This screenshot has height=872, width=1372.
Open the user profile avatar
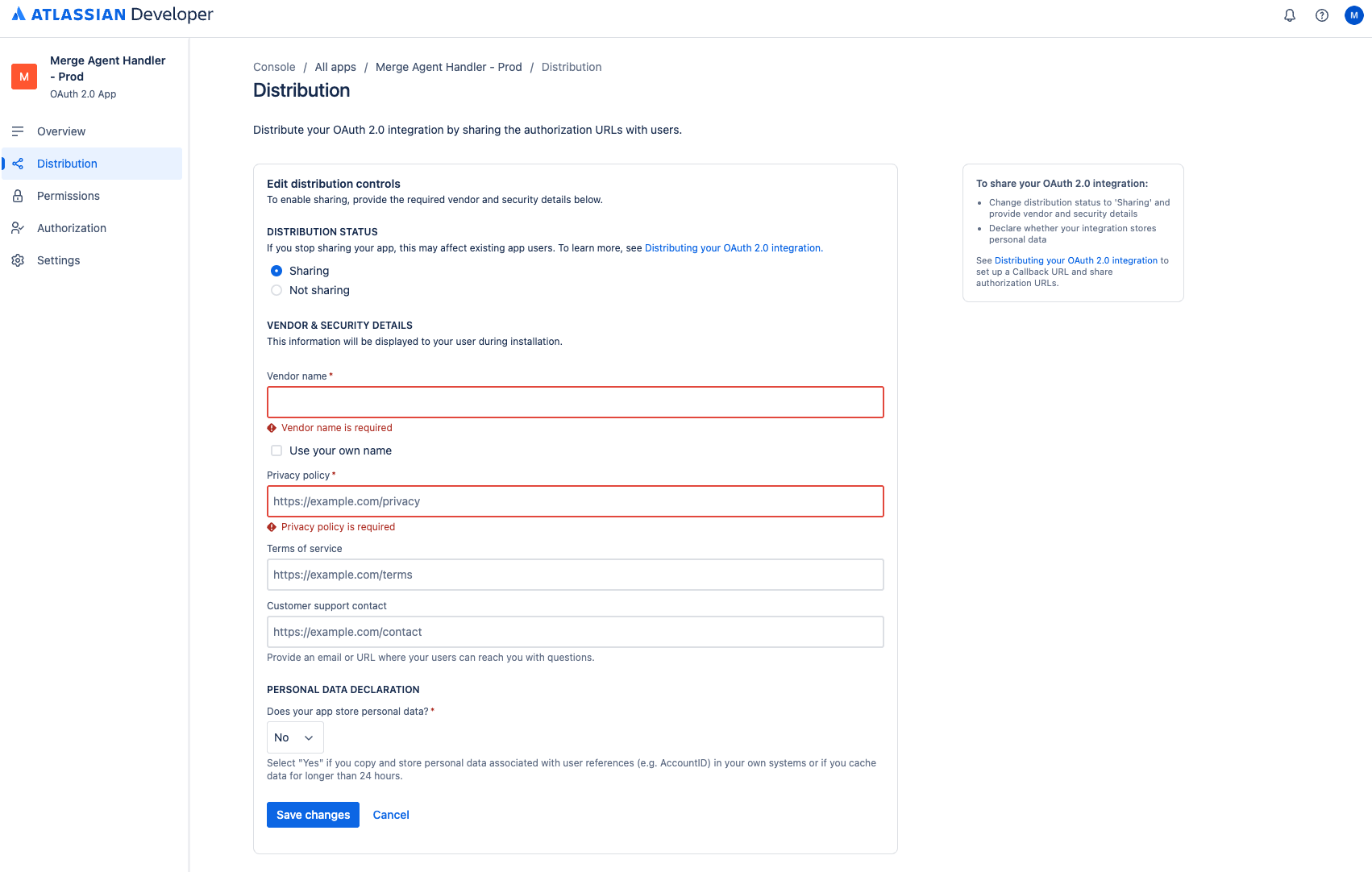click(1354, 15)
